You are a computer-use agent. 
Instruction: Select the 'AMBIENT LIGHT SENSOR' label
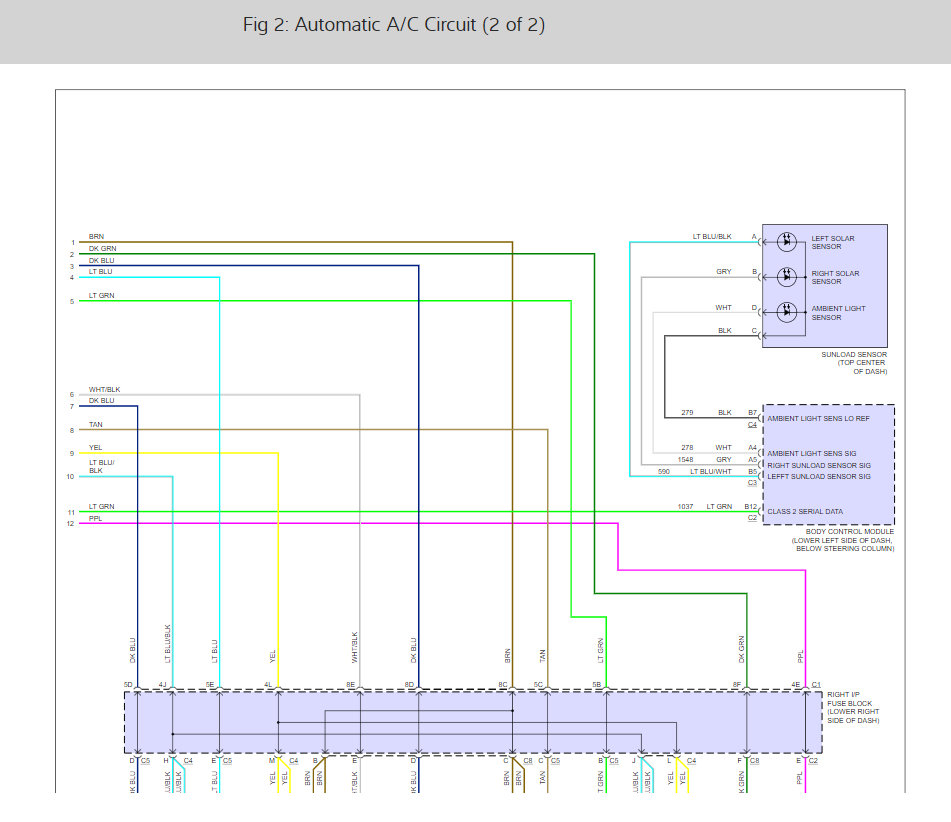(838, 312)
